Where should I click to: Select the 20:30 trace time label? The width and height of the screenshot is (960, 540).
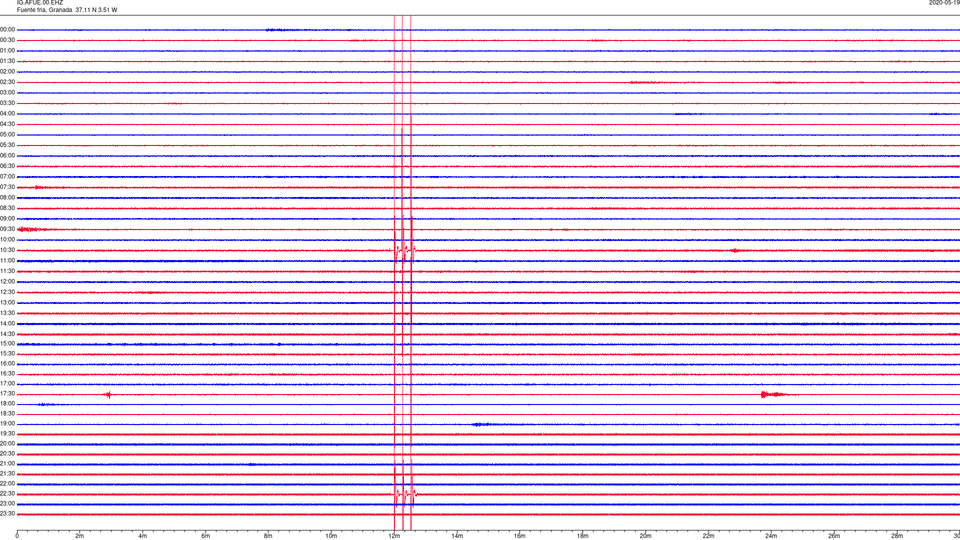8,454
